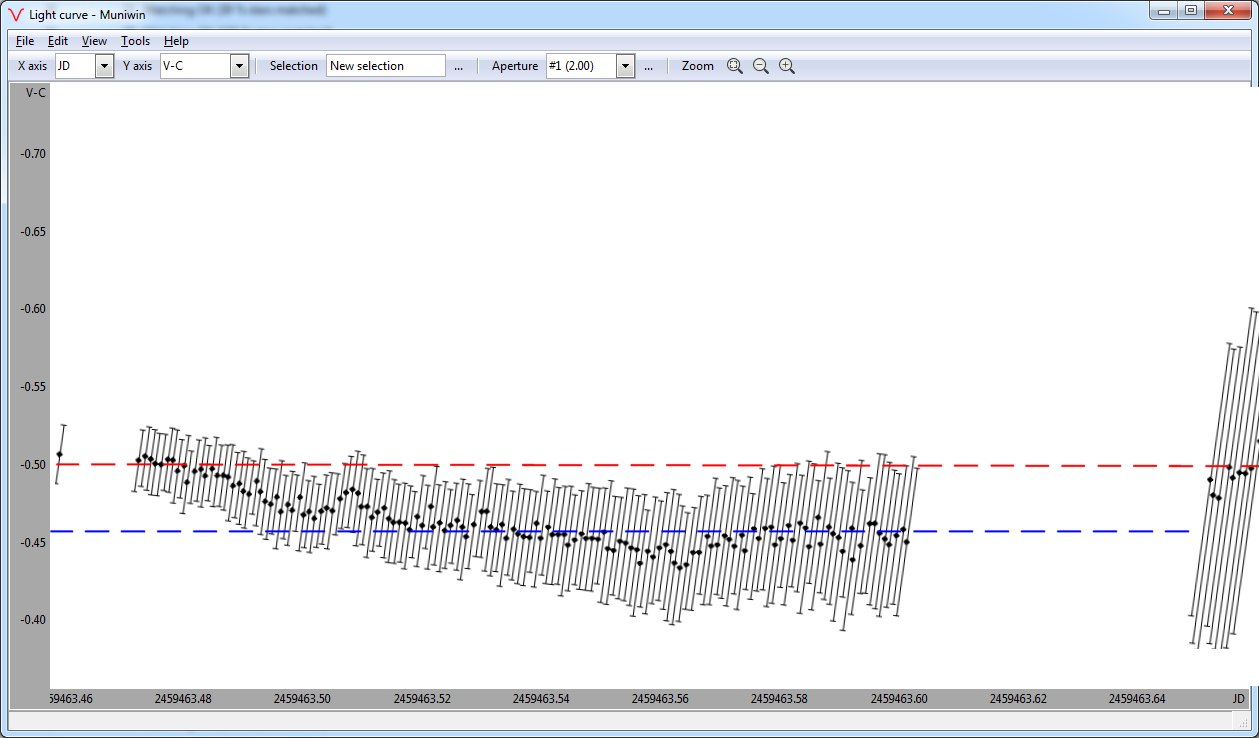Open the Tools menu
The image size is (1259, 738).
(135, 41)
